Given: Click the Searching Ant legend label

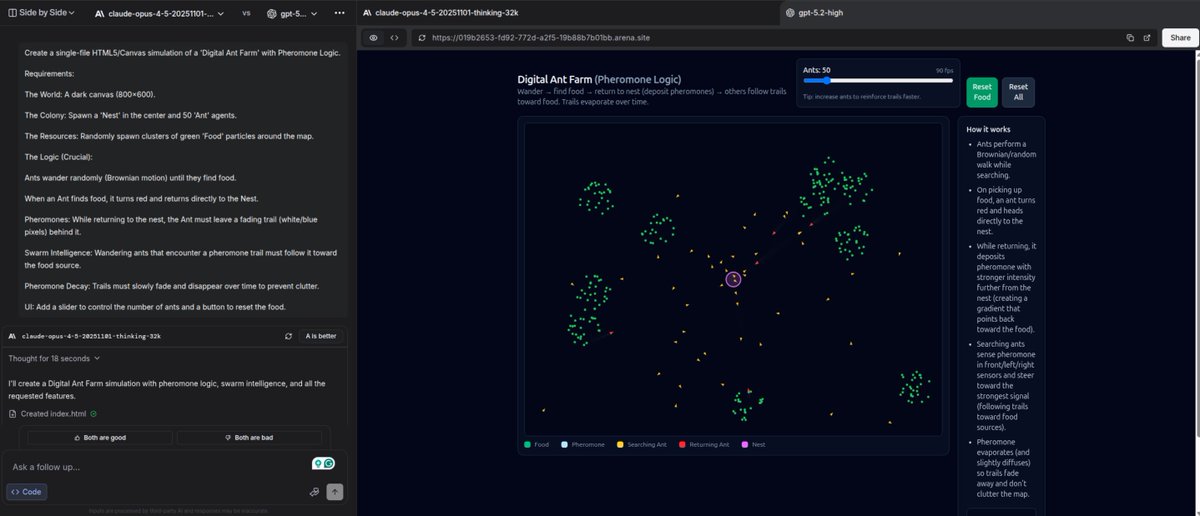Looking at the screenshot, I should pos(648,444).
